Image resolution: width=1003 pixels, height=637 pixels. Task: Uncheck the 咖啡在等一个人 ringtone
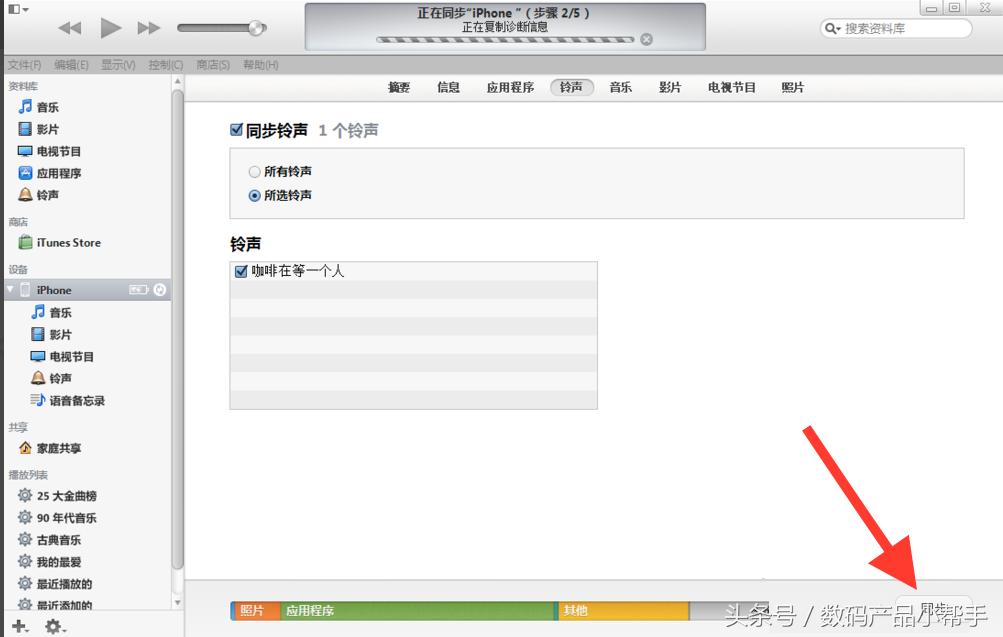(239, 269)
